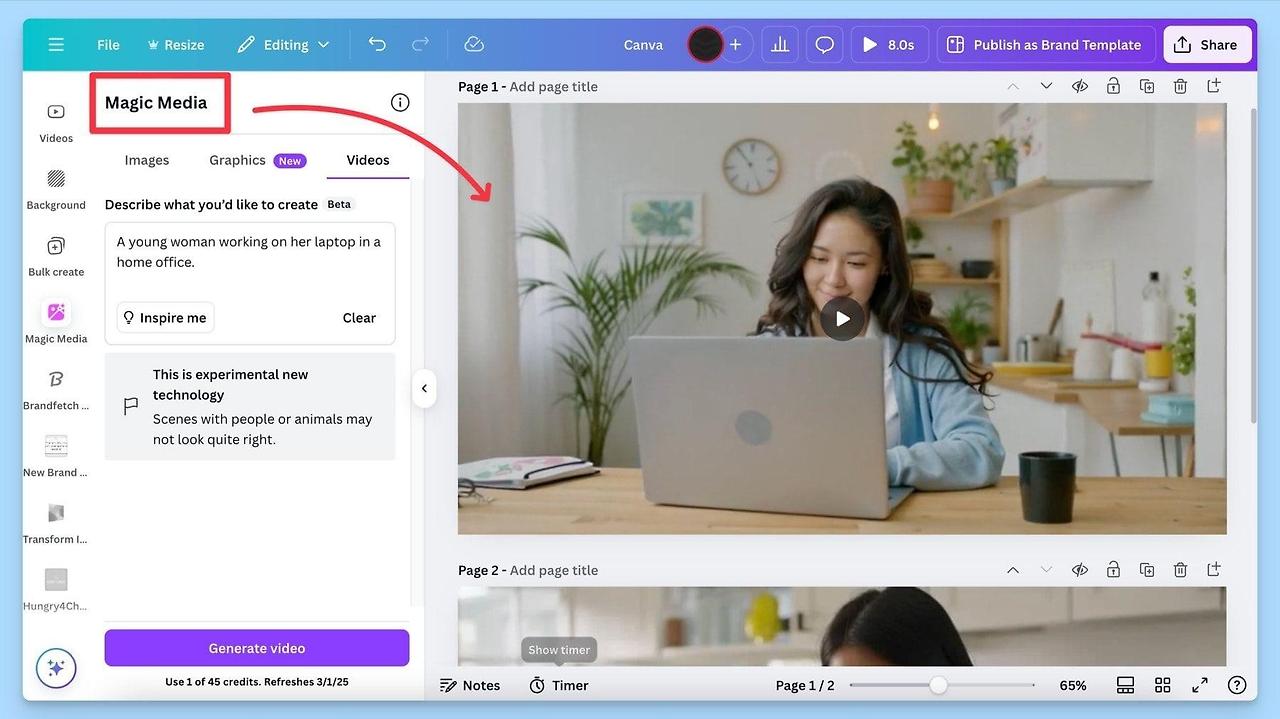
Task: Duplicate Page 1
Action: click(1147, 86)
